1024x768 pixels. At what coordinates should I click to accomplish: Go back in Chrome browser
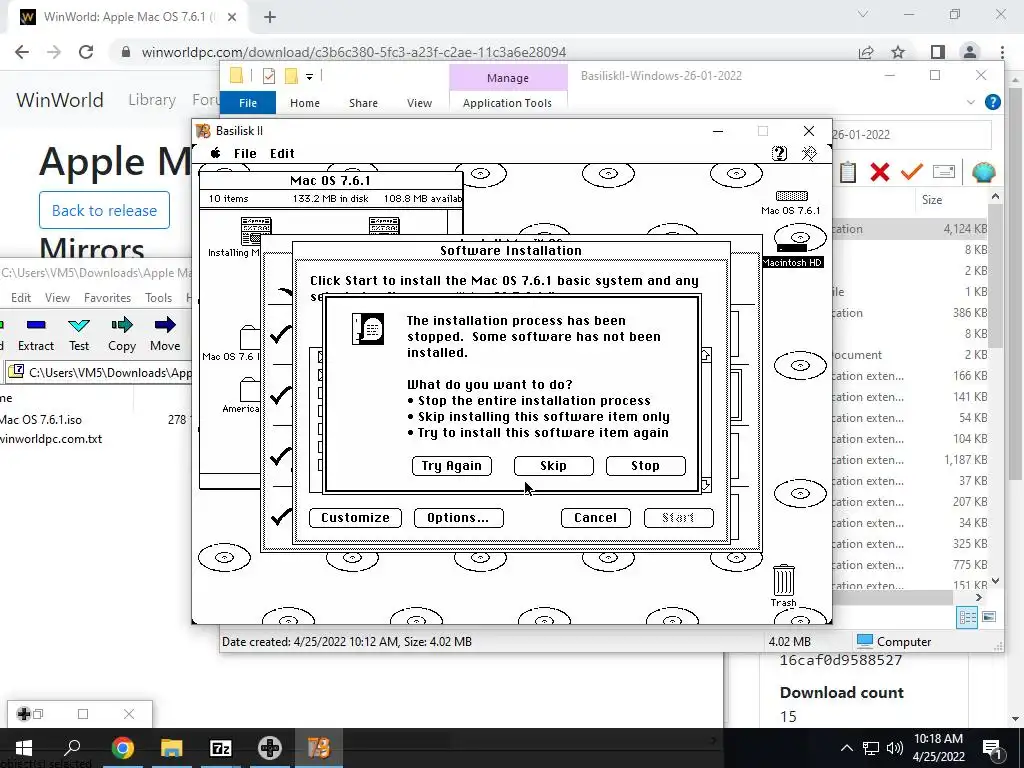coord(22,52)
